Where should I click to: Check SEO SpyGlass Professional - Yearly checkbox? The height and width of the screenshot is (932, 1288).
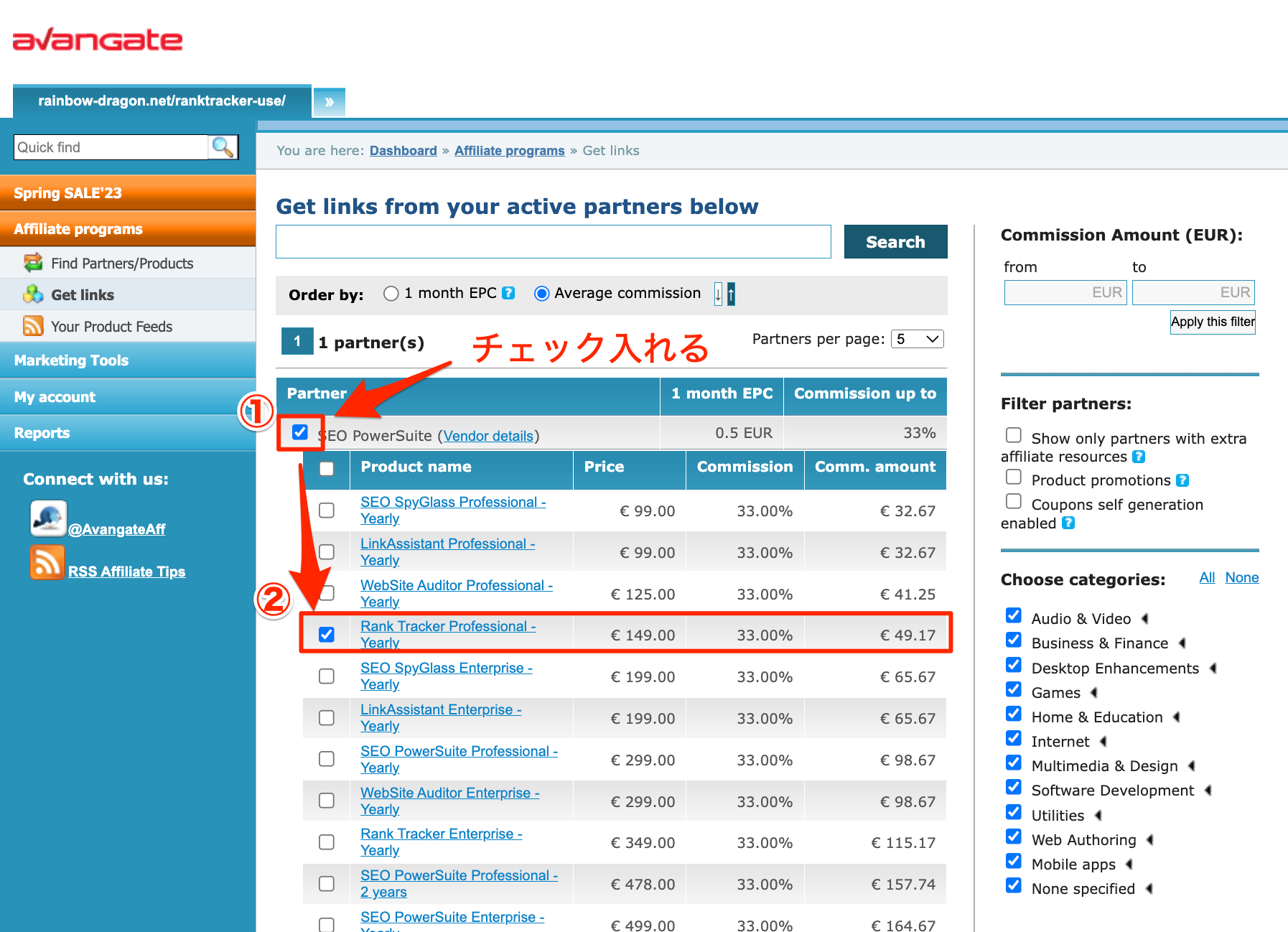click(x=327, y=510)
